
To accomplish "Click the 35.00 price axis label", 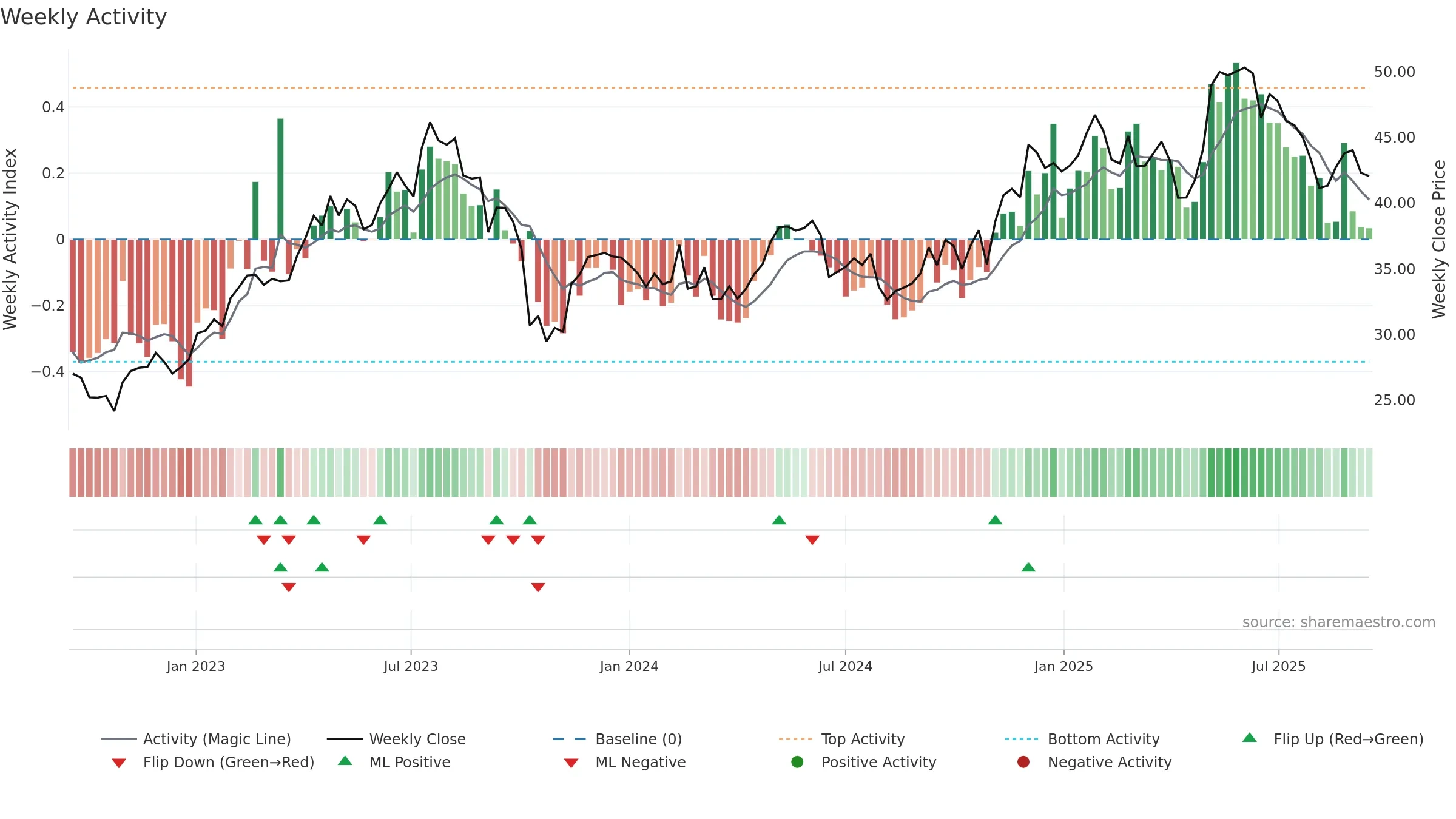I will [1394, 269].
